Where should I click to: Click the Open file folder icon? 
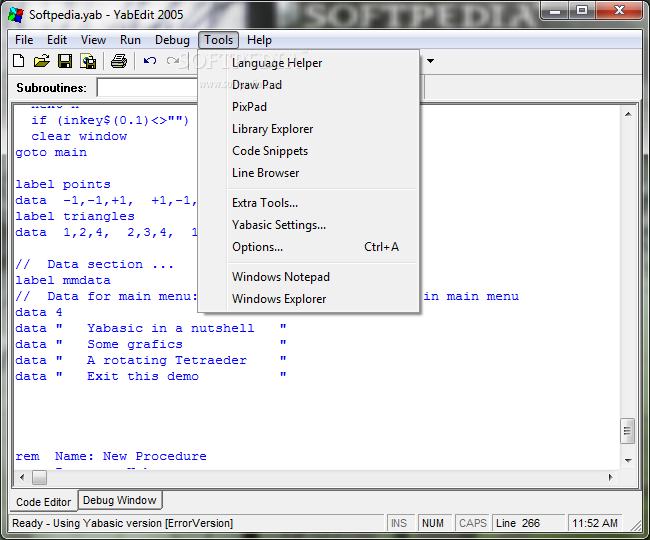pos(41,61)
